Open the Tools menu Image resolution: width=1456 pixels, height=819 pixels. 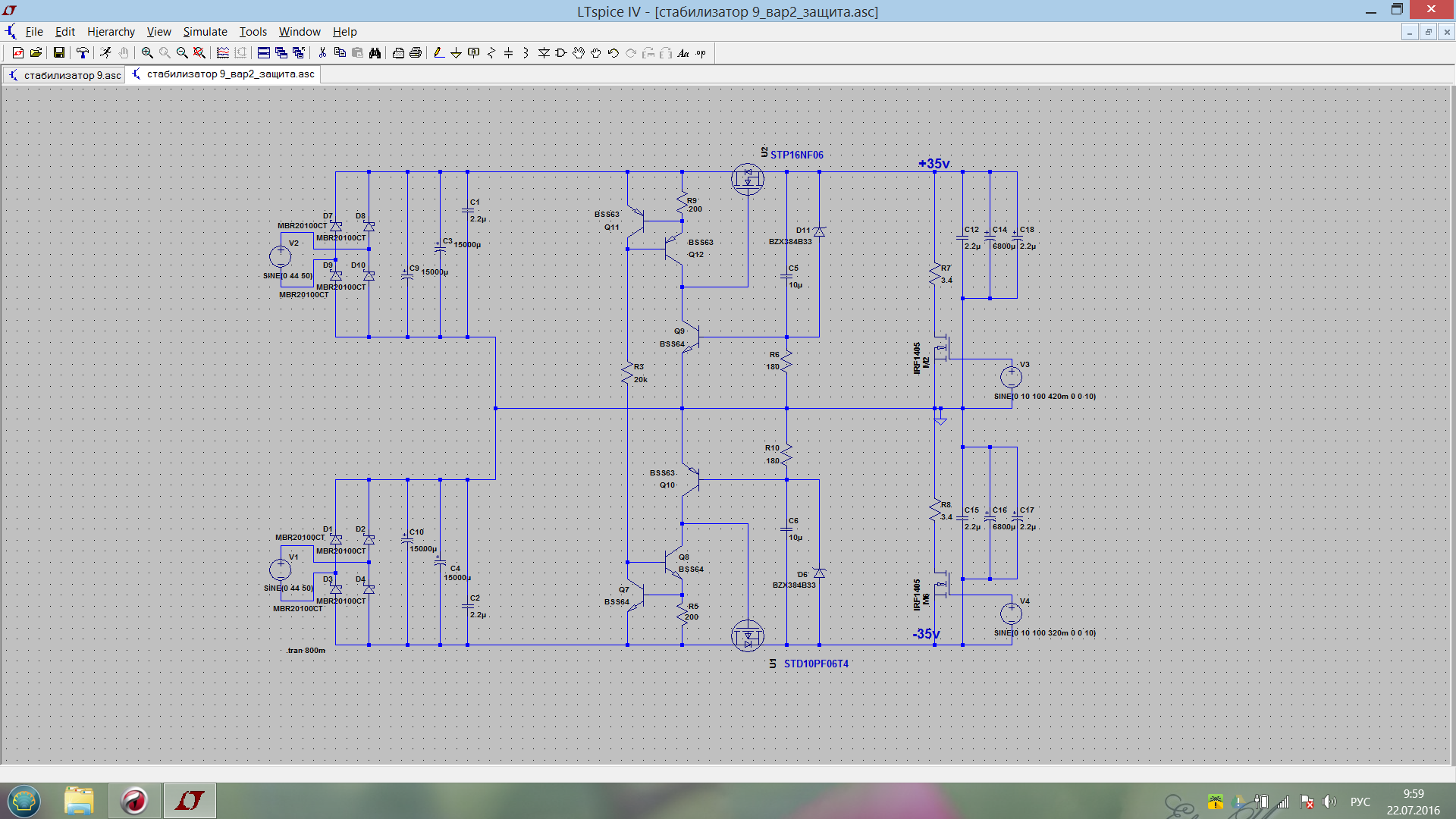coord(253,32)
